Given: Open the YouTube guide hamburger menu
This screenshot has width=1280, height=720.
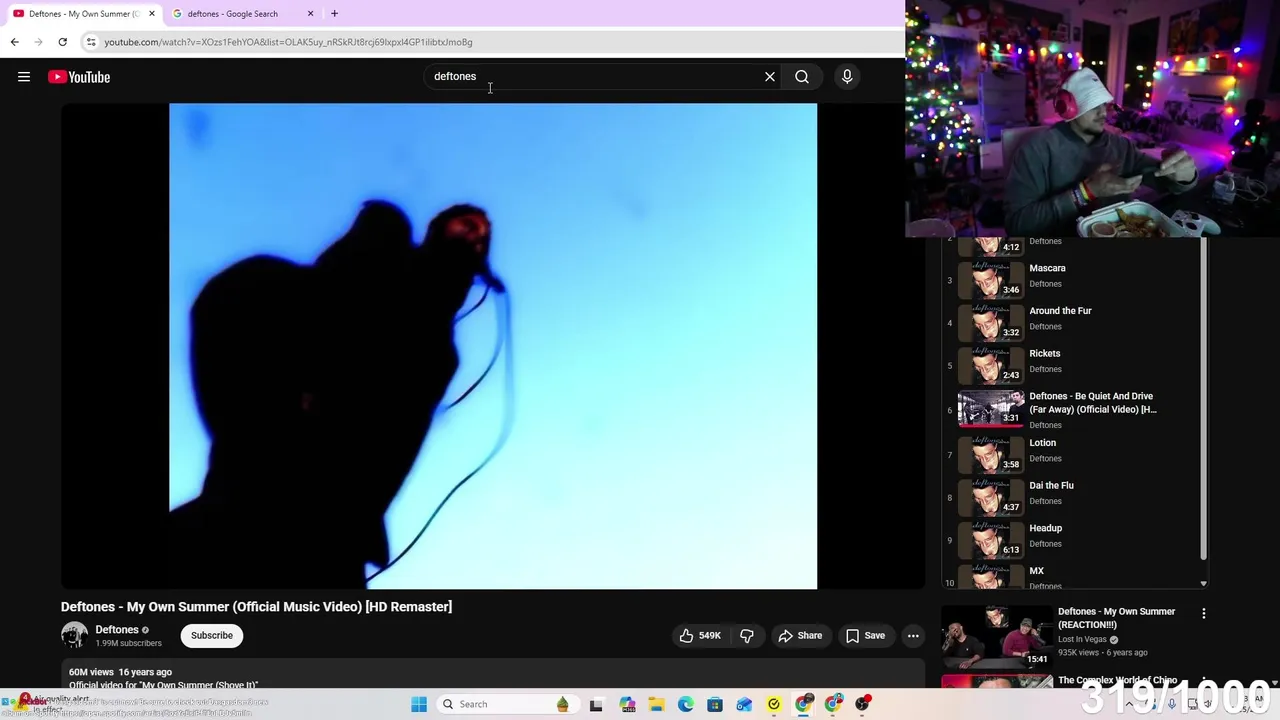Looking at the screenshot, I should point(24,77).
